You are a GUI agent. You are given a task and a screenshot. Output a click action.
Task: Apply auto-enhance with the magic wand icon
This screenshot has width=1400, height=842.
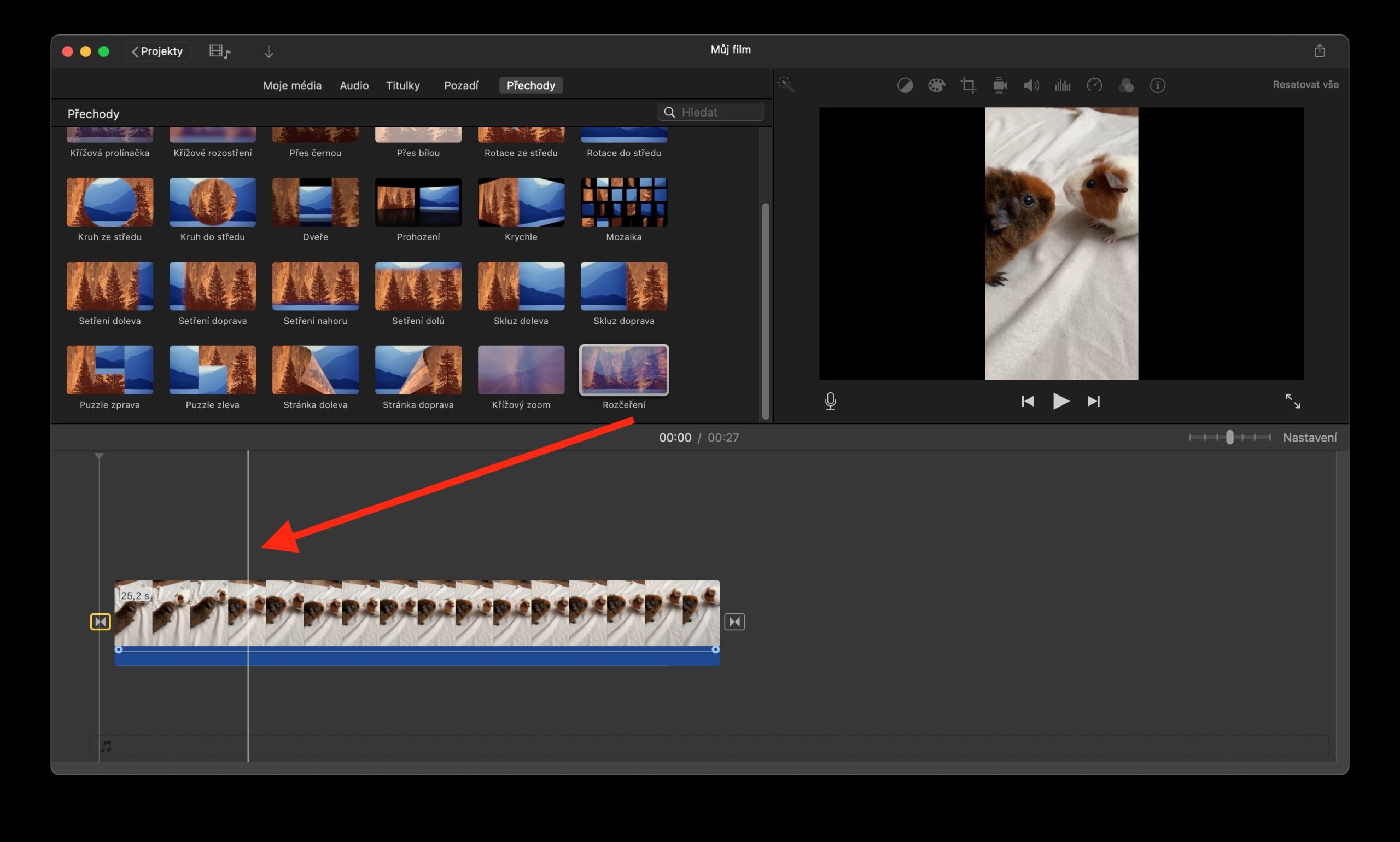786,84
